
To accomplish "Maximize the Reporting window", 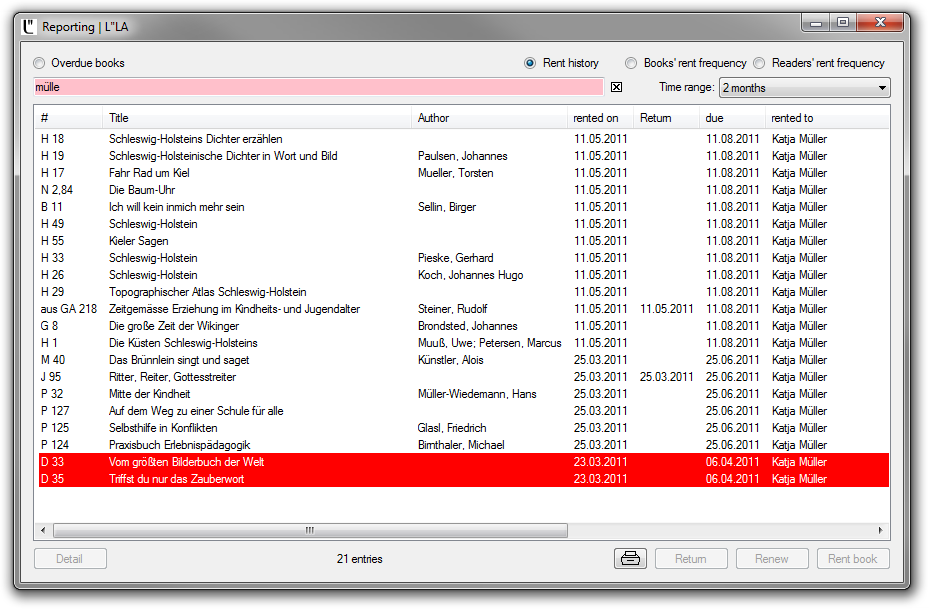I will [842, 22].
